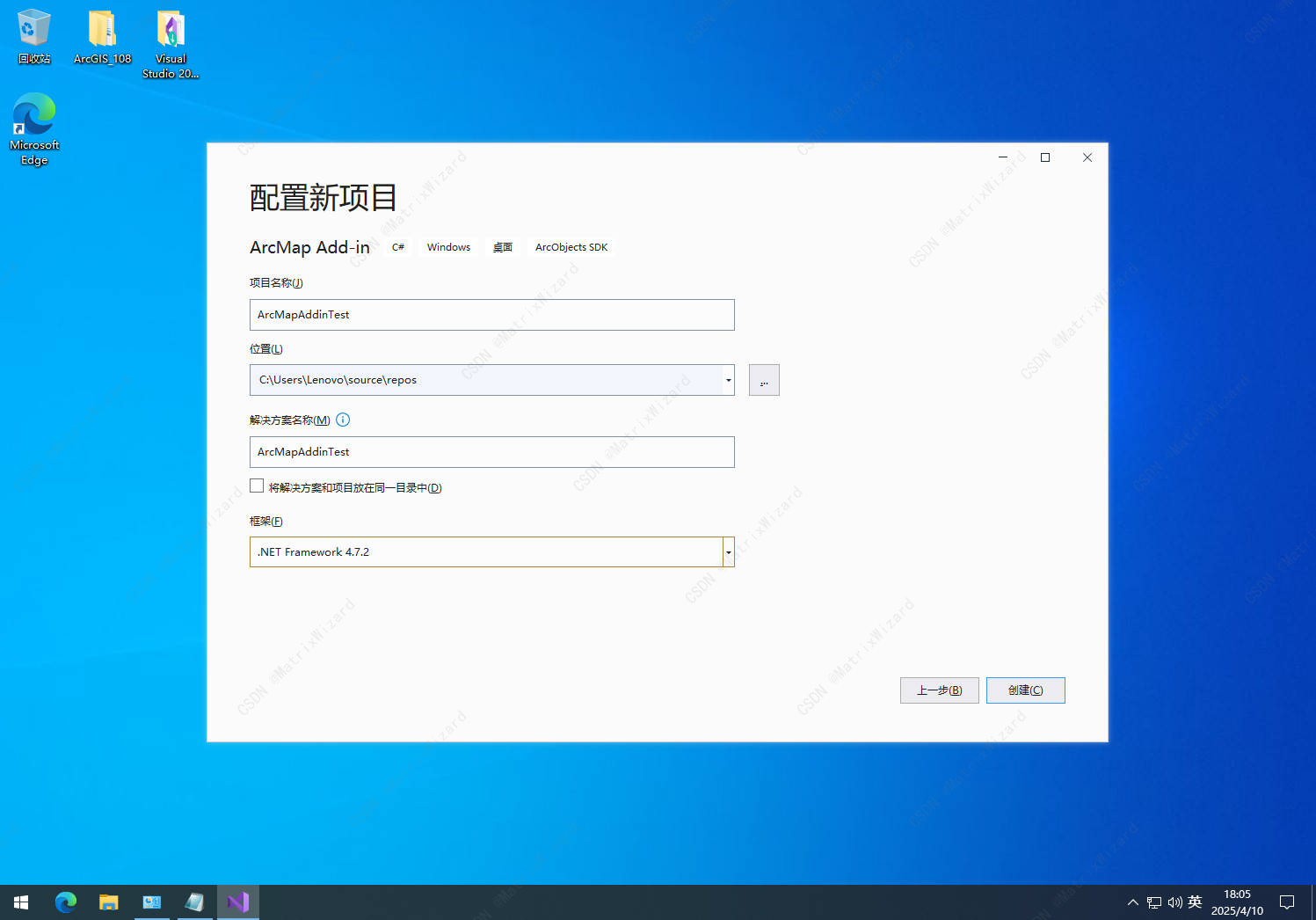This screenshot has width=1316, height=920.
Task: Click the 创建(C) create button
Action: tap(1025, 690)
